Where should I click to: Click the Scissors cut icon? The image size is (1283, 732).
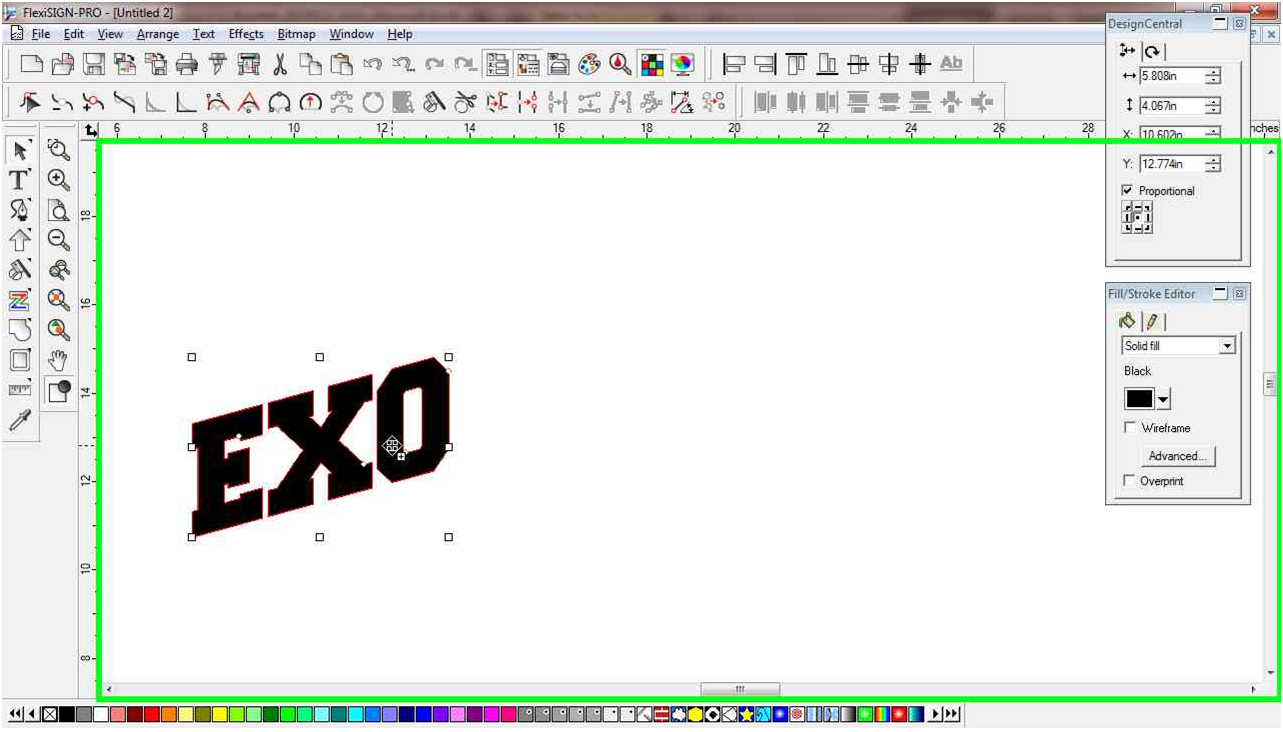click(278, 65)
